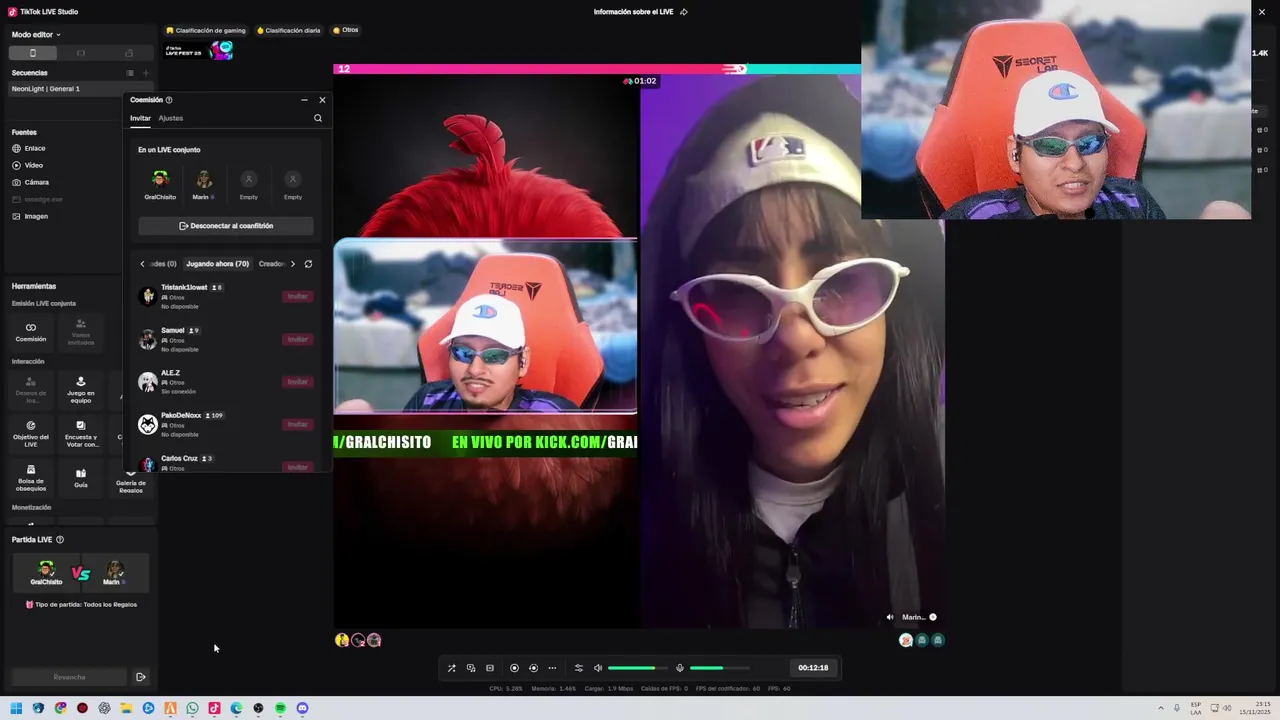Open the Galería de Regalos tool
This screenshot has height=720, width=1280.
click(x=131, y=481)
